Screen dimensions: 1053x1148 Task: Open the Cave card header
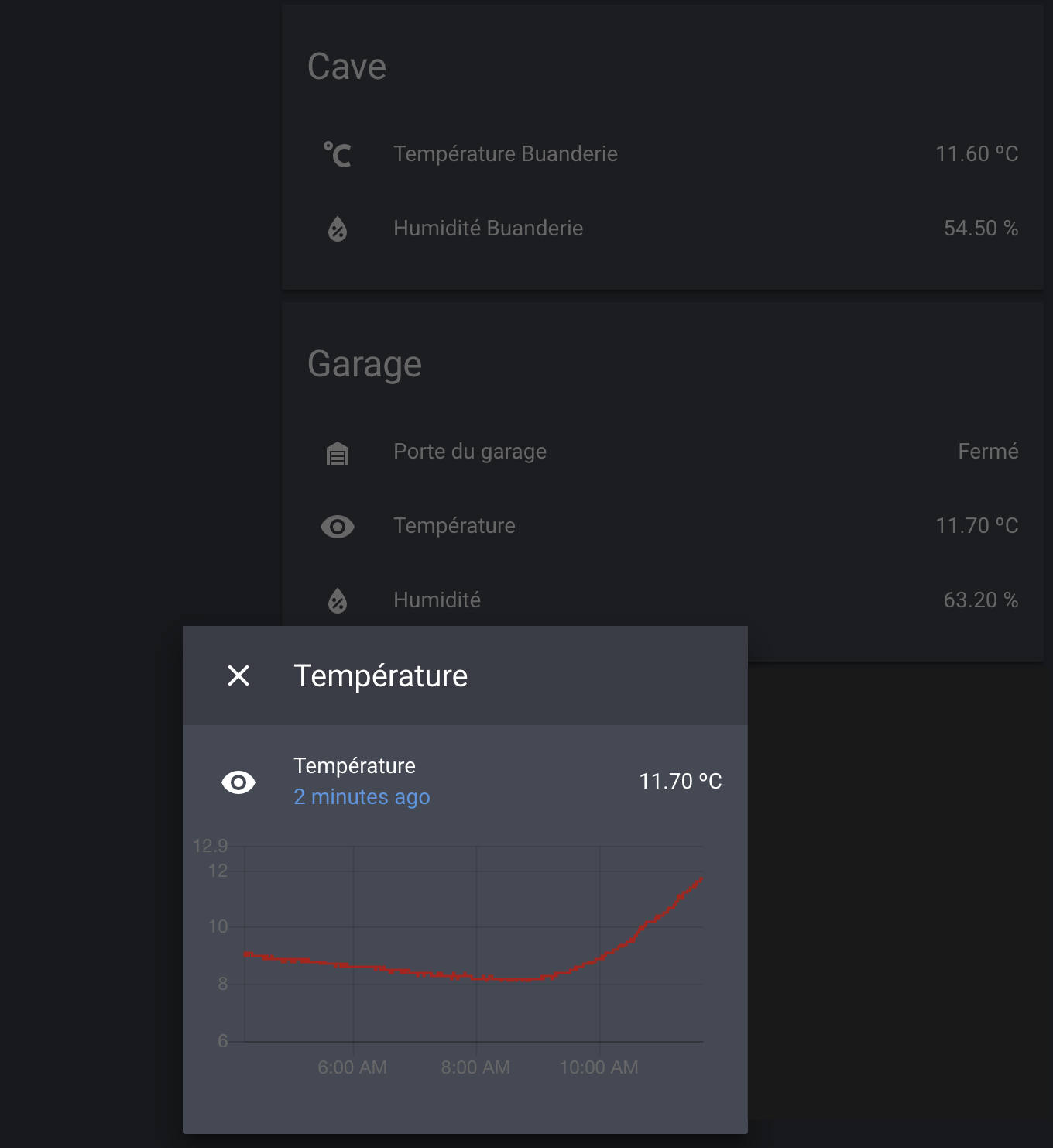pyautogui.click(x=348, y=66)
